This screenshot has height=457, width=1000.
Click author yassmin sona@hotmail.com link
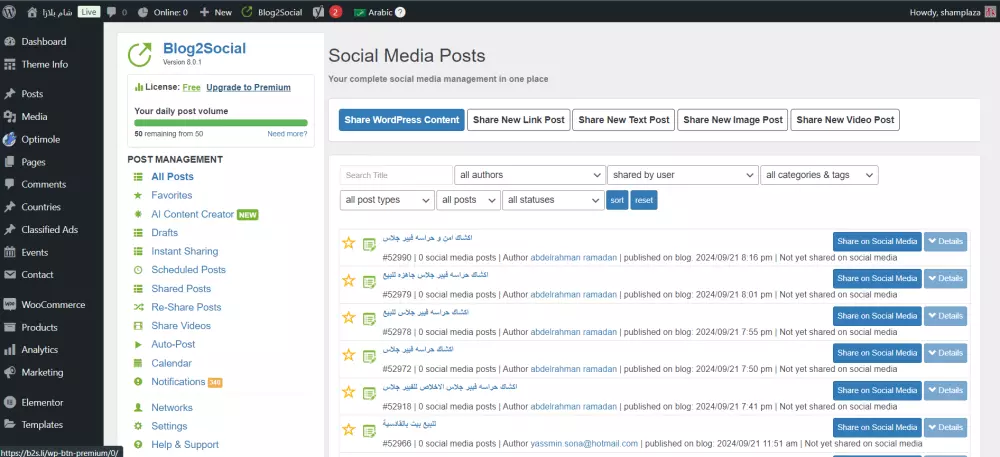pyautogui.click(x=584, y=444)
